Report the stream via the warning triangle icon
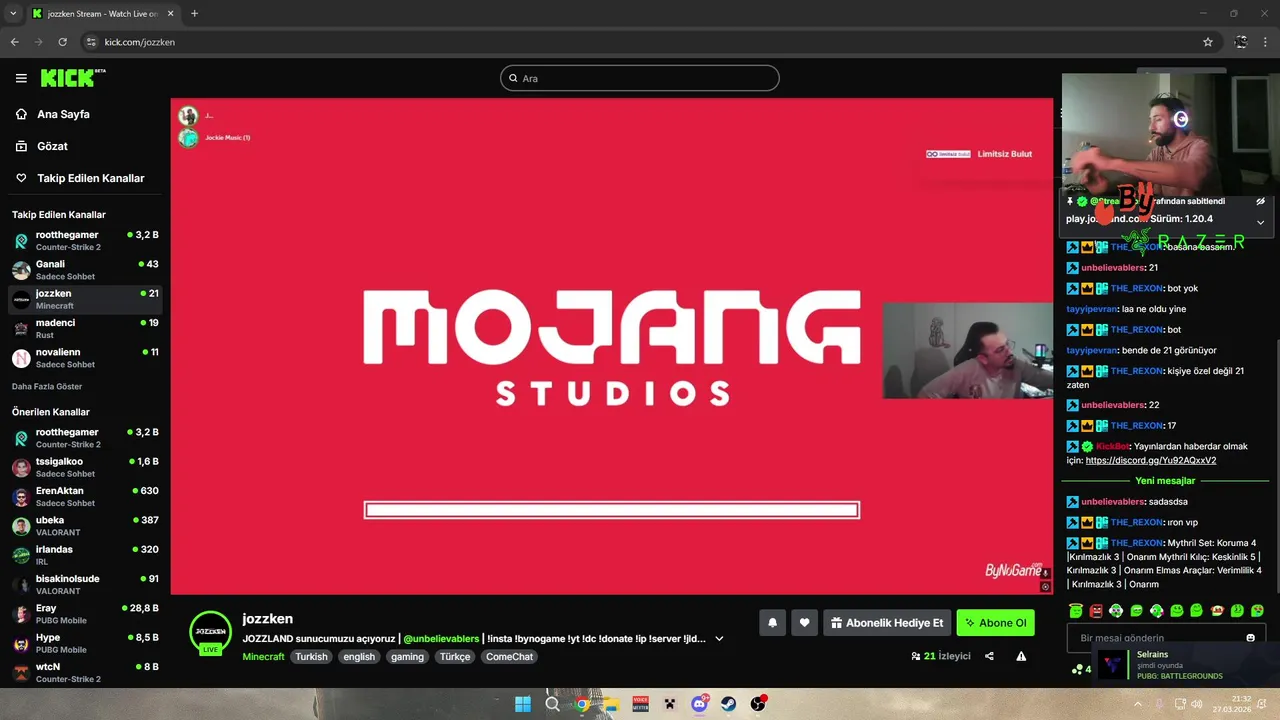 (x=1021, y=656)
